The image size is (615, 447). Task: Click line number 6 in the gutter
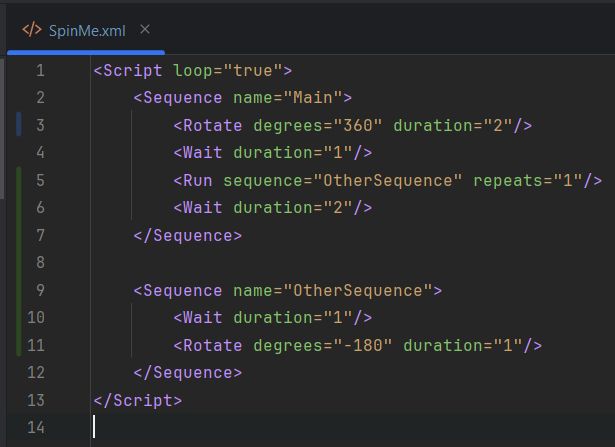point(40,207)
